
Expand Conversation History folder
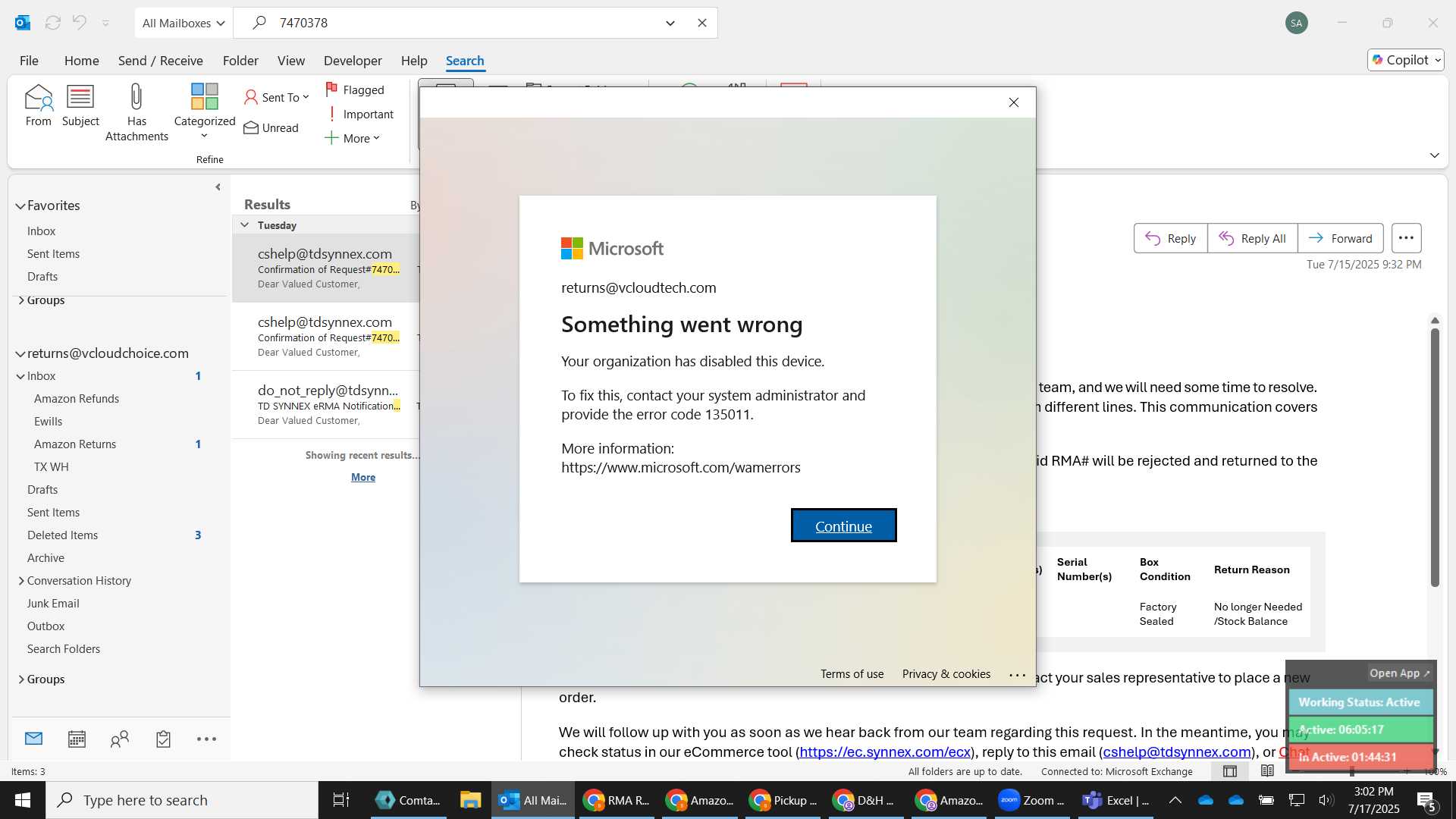(x=21, y=581)
